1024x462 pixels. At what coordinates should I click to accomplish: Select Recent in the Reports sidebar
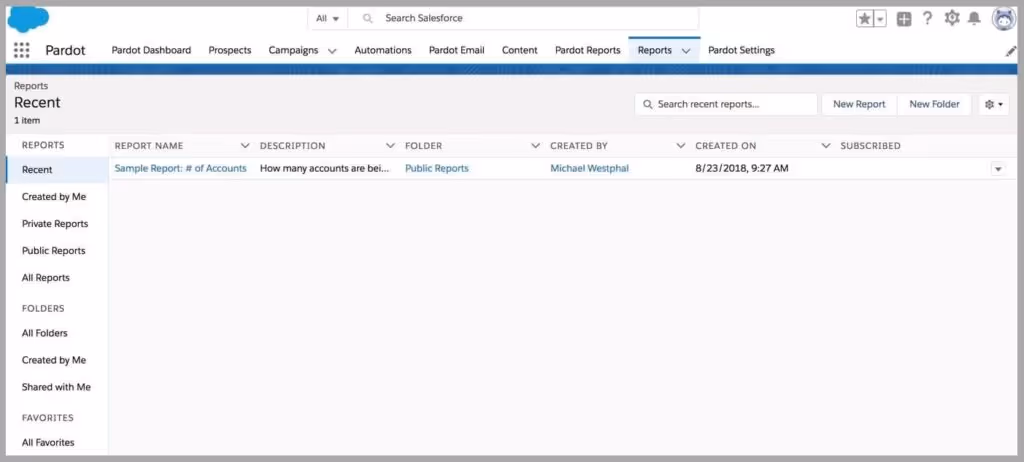tap(57, 170)
